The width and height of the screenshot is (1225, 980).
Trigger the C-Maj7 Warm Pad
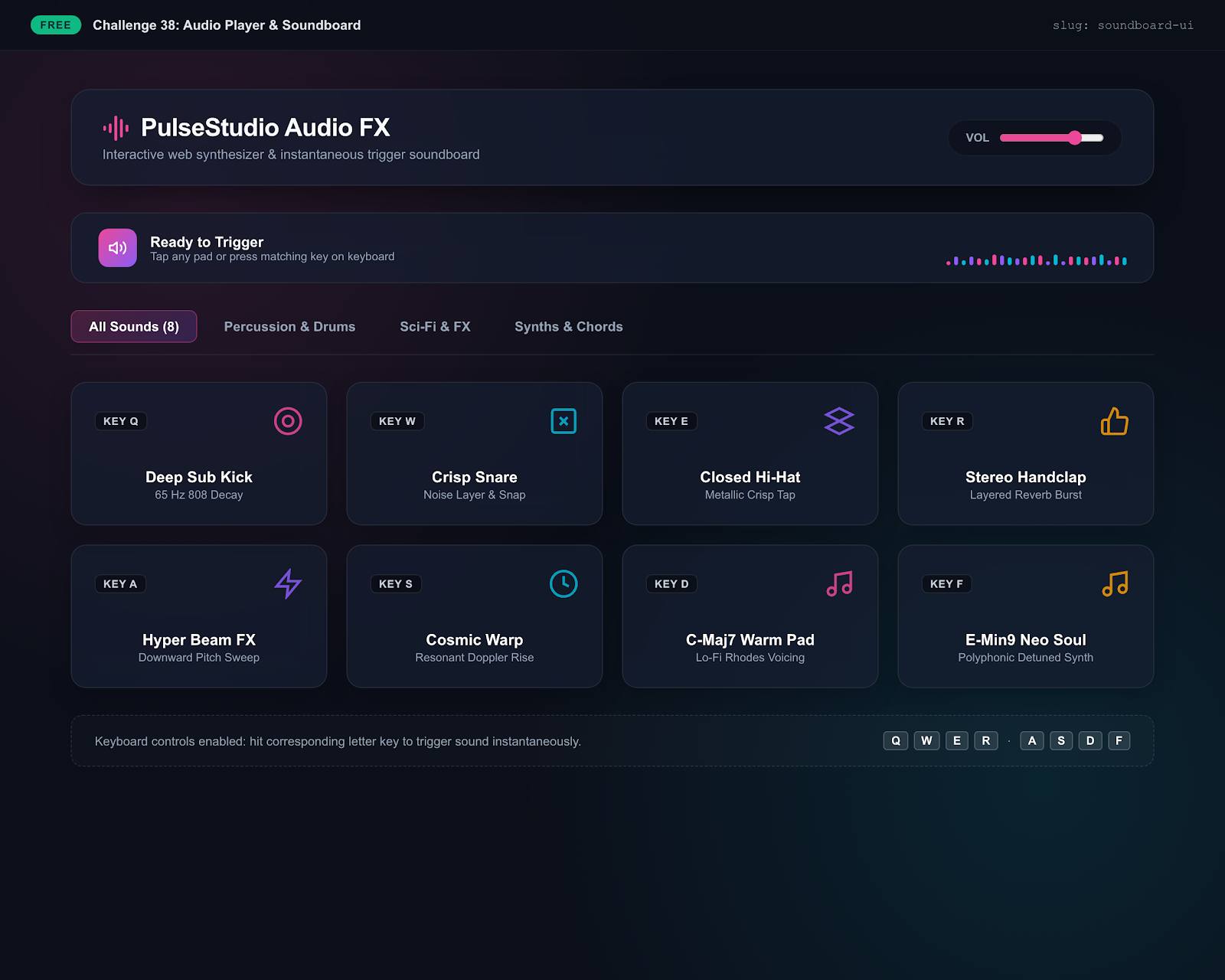750,616
